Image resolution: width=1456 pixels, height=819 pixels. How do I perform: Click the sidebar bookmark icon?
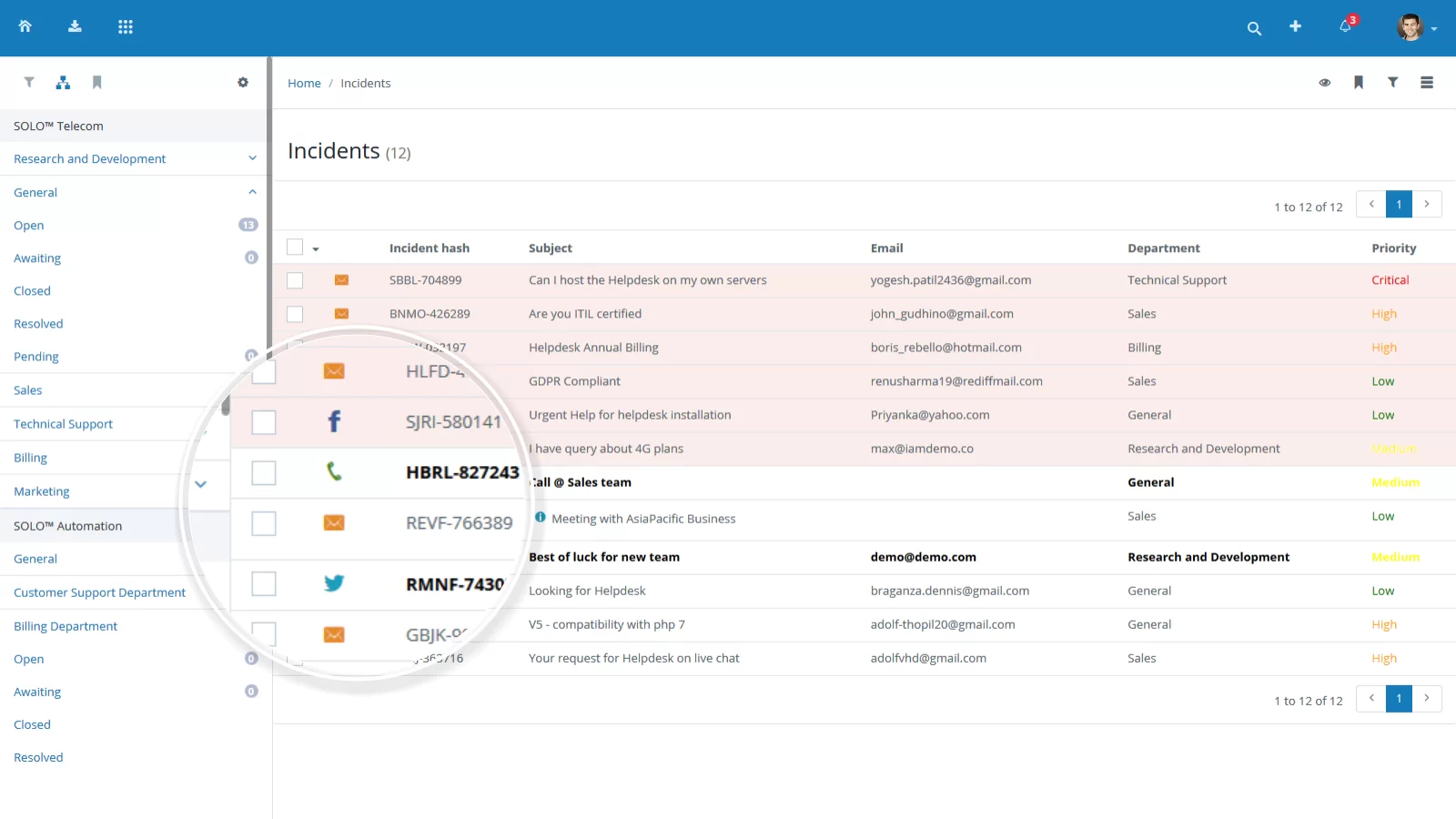point(97,82)
